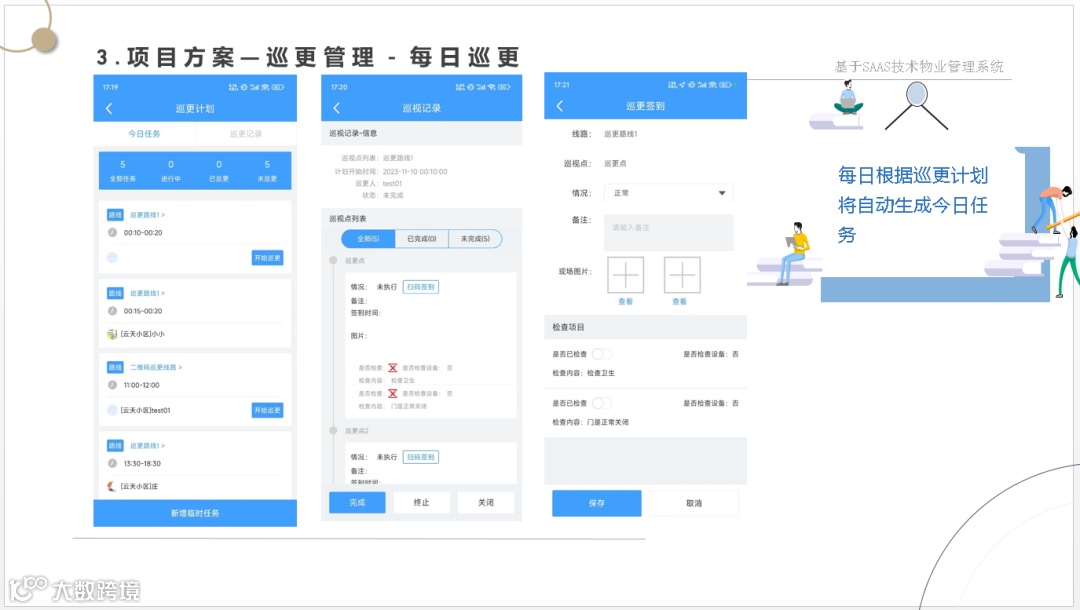Click clock icon beside 00:15-00:20
Viewport: 1080px width, 610px height.
point(112,311)
